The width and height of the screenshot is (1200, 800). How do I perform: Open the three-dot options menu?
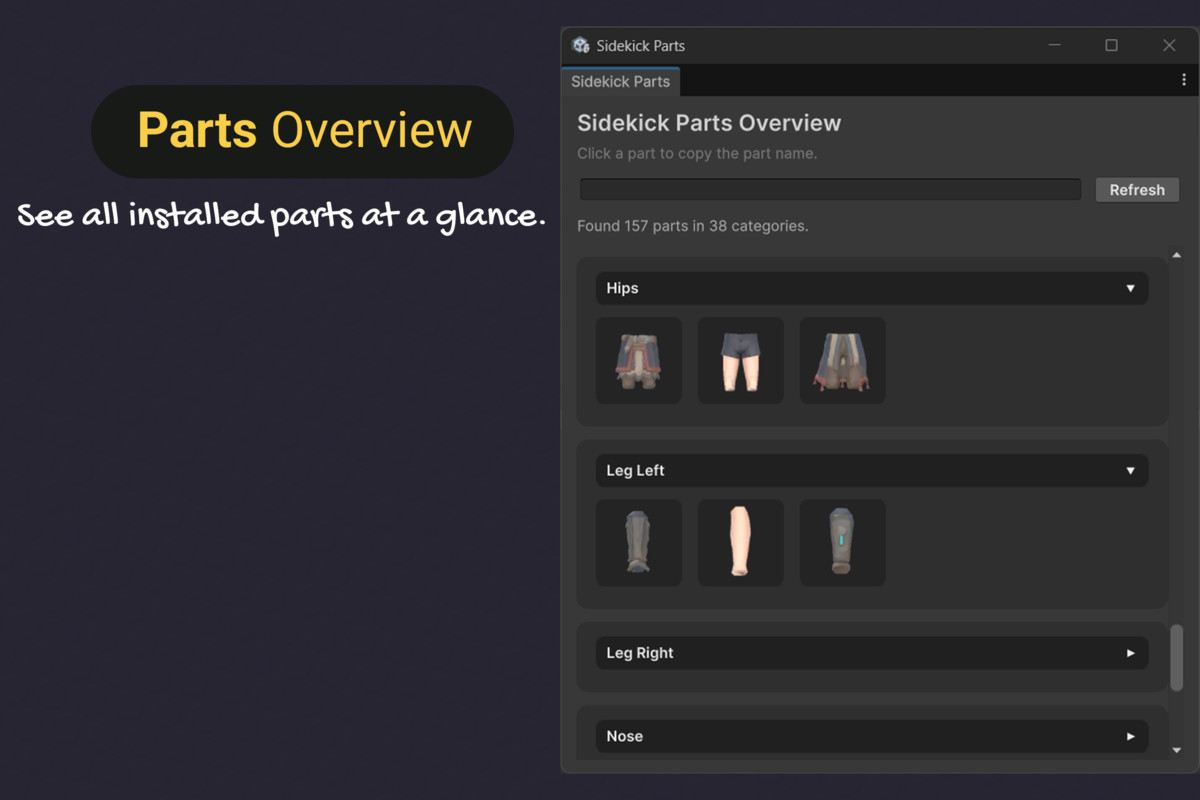1183,81
